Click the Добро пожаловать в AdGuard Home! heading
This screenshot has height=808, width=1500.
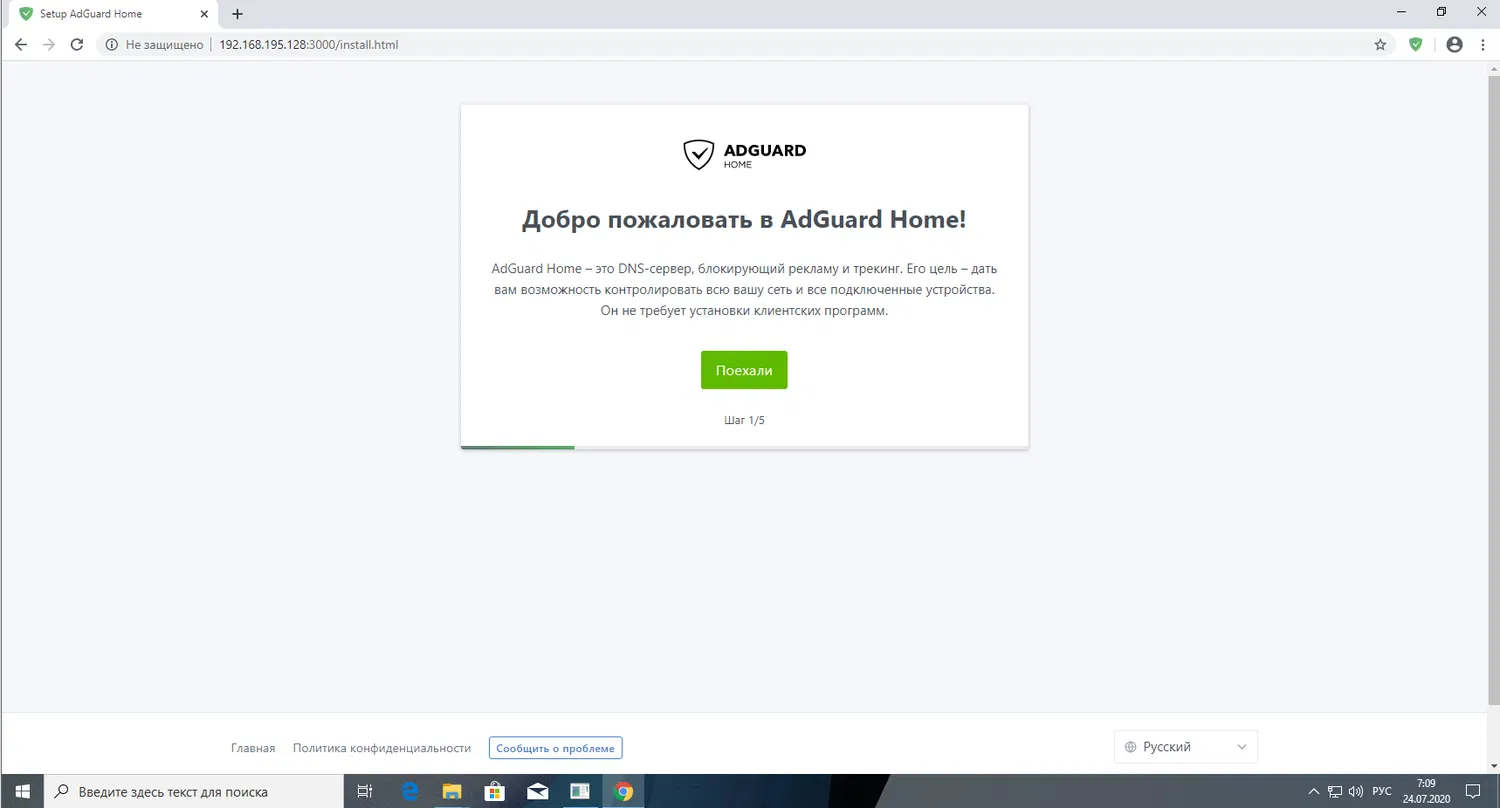(744, 220)
